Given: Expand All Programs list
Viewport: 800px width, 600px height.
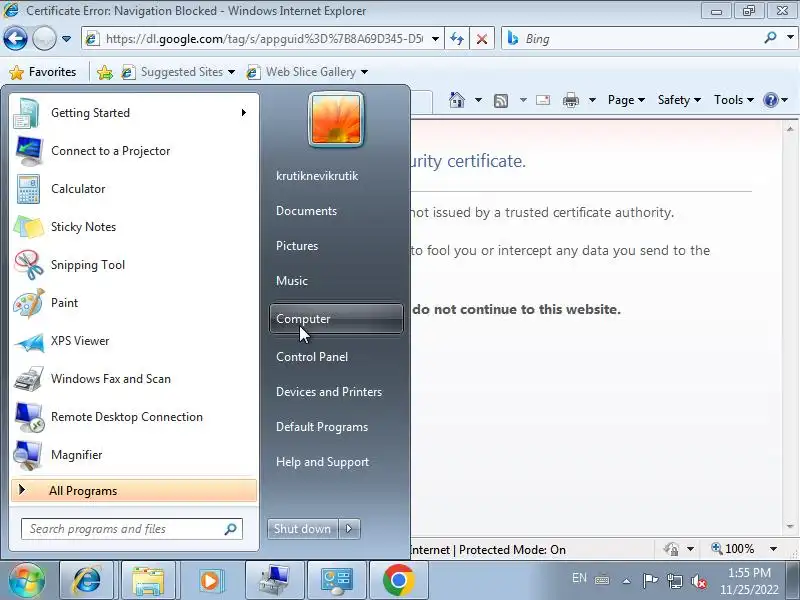Looking at the screenshot, I should [x=134, y=491].
